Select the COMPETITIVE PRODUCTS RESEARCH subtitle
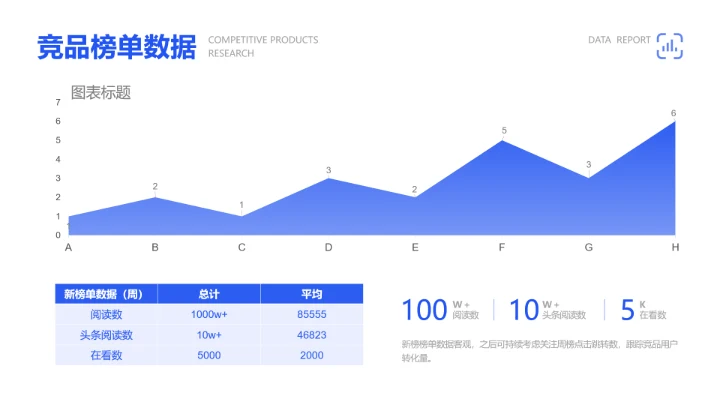 (x=263, y=47)
